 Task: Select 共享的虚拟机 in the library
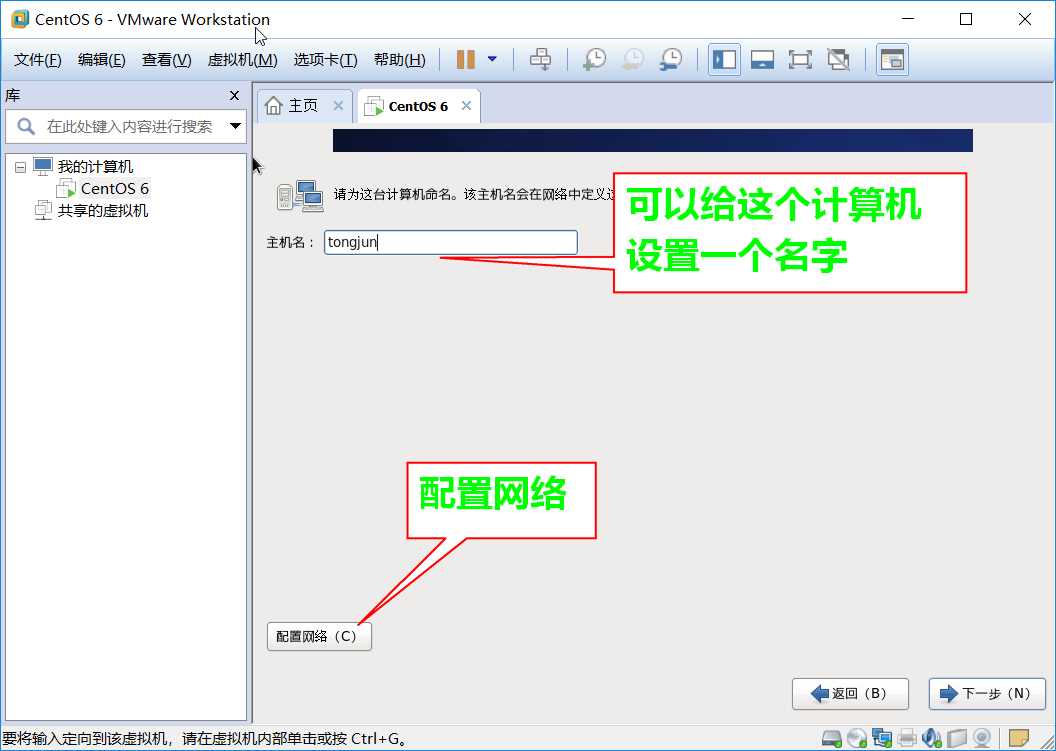[x=102, y=211]
